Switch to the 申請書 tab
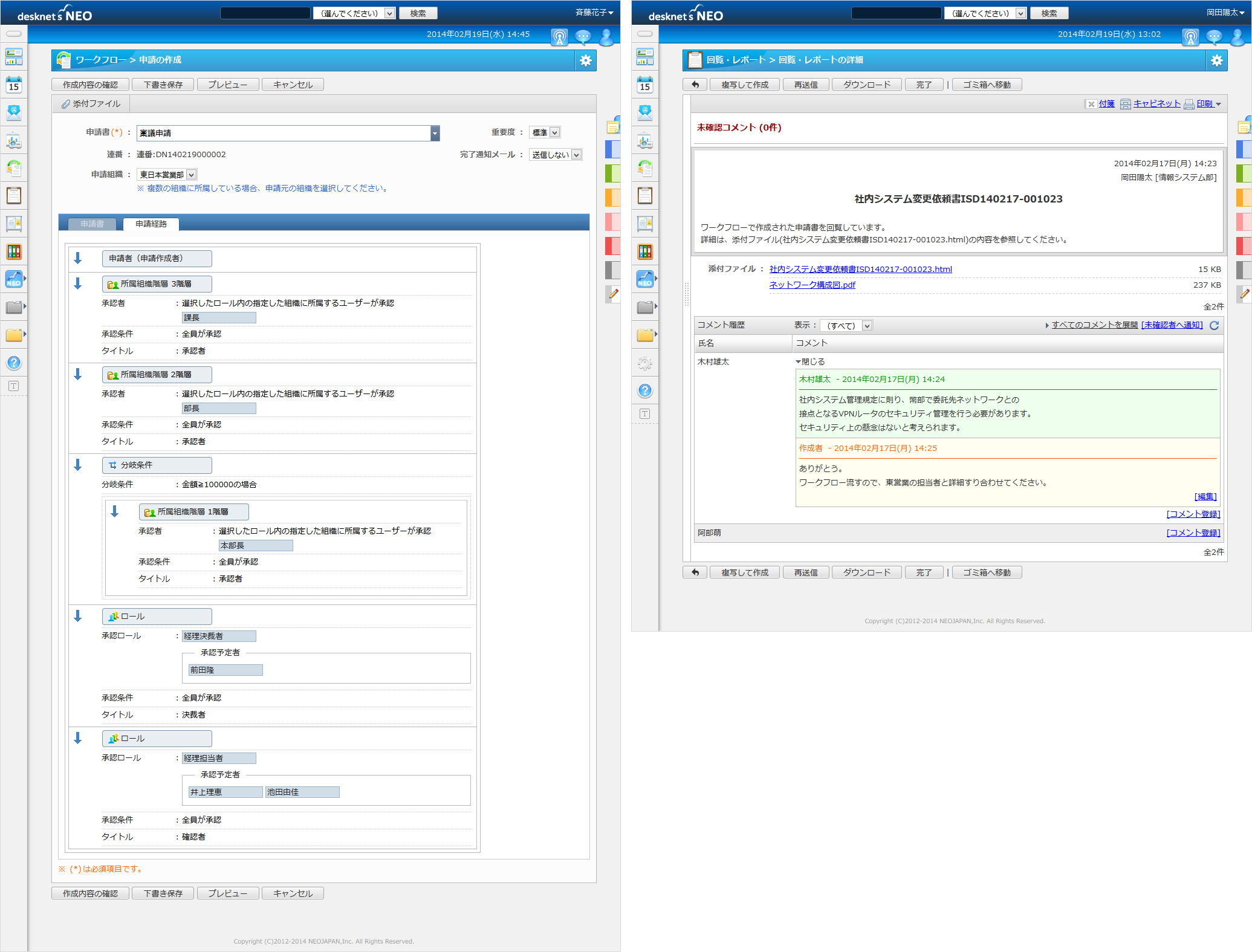The height and width of the screenshot is (952, 1252). point(92,224)
